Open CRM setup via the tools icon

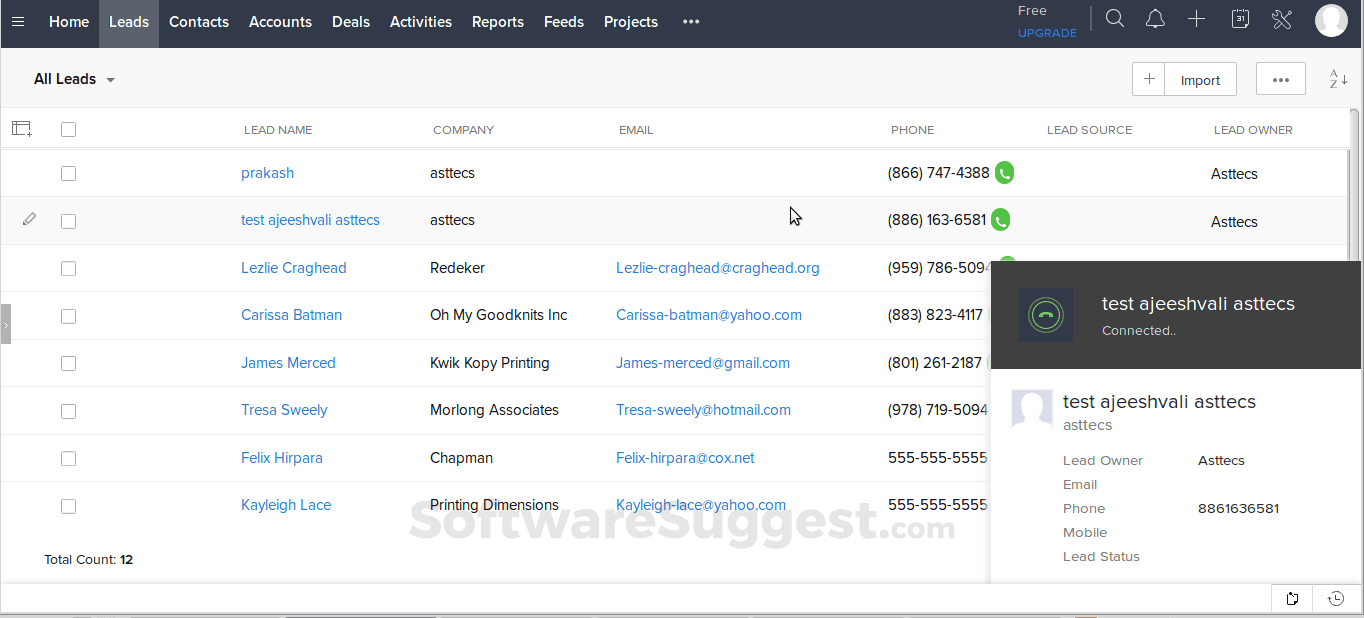tap(1282, 18)
